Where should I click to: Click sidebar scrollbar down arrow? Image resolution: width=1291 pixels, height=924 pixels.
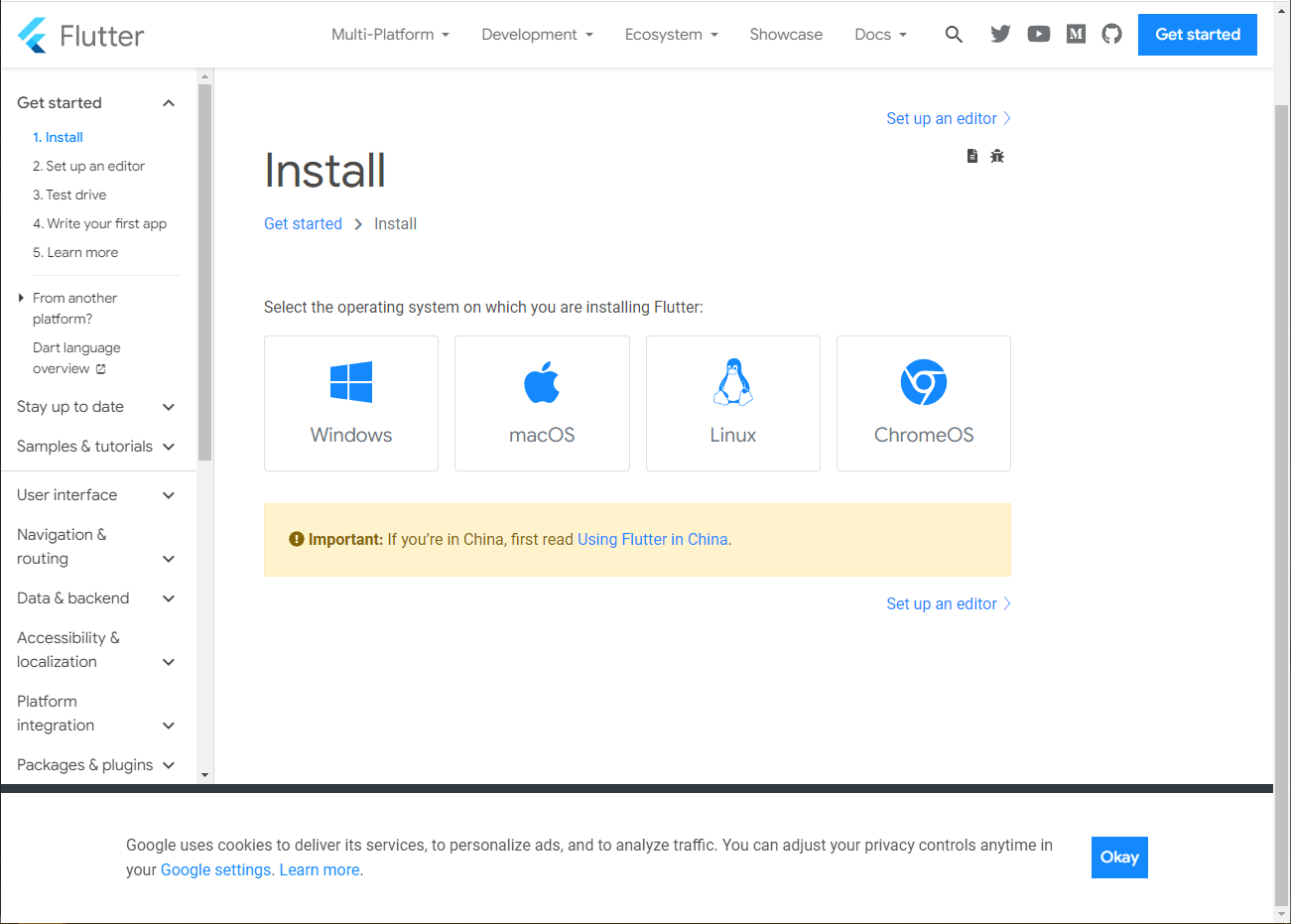[205, 775]
